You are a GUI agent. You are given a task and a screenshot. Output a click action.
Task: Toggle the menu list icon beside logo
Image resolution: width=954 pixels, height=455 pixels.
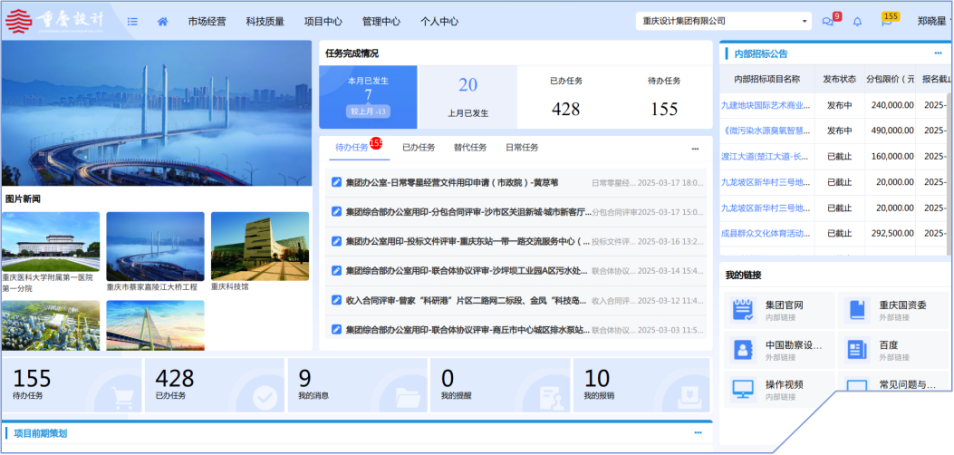tap(132, 21)
